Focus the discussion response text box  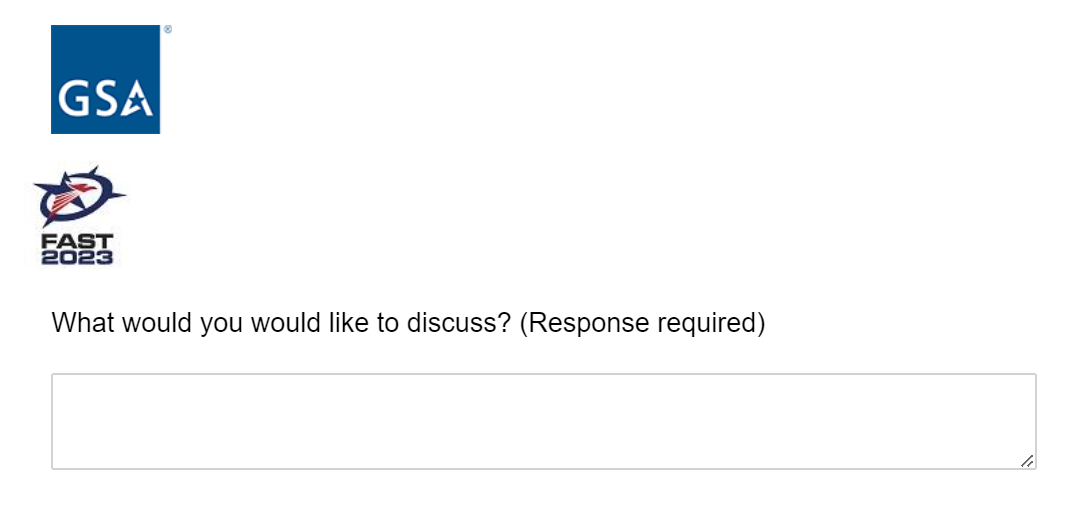pyautogui.click(x=543, y=421)
